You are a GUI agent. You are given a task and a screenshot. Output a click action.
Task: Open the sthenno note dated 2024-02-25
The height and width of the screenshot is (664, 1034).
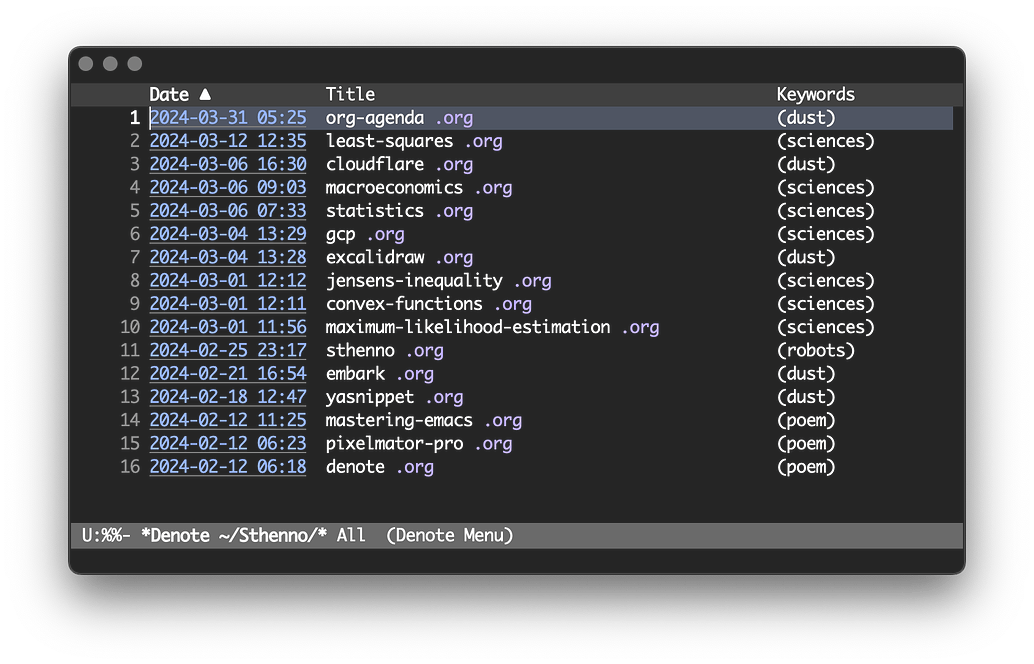227,350
